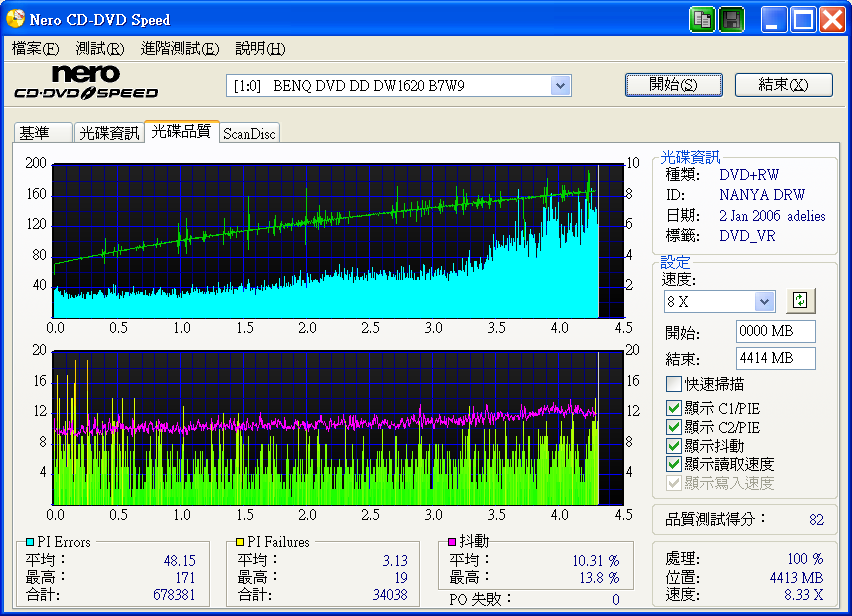852x616 pixels.
Task: Click the PI Errors maximum 171
Action: (185, 577)
